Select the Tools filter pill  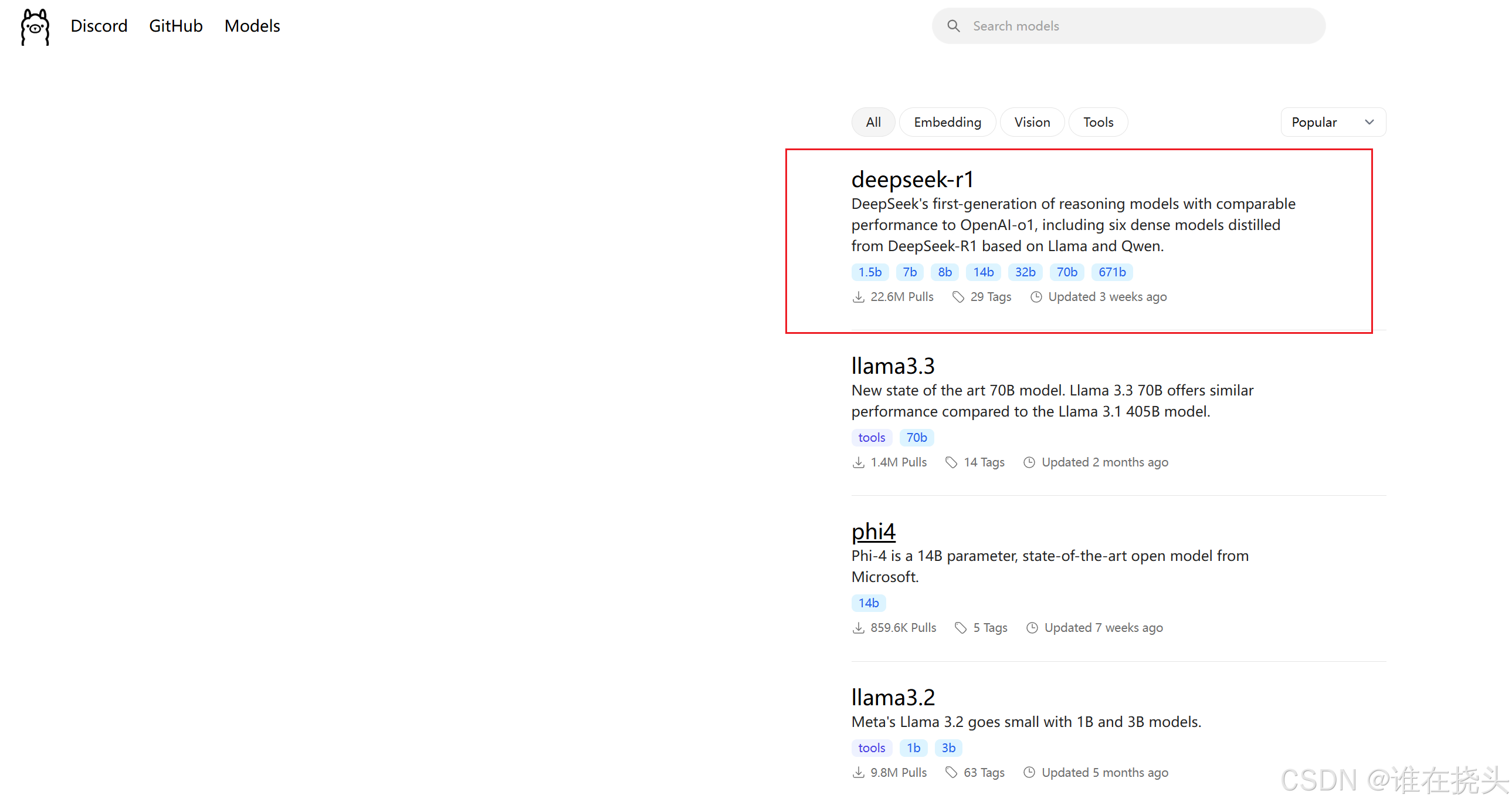1097,122
